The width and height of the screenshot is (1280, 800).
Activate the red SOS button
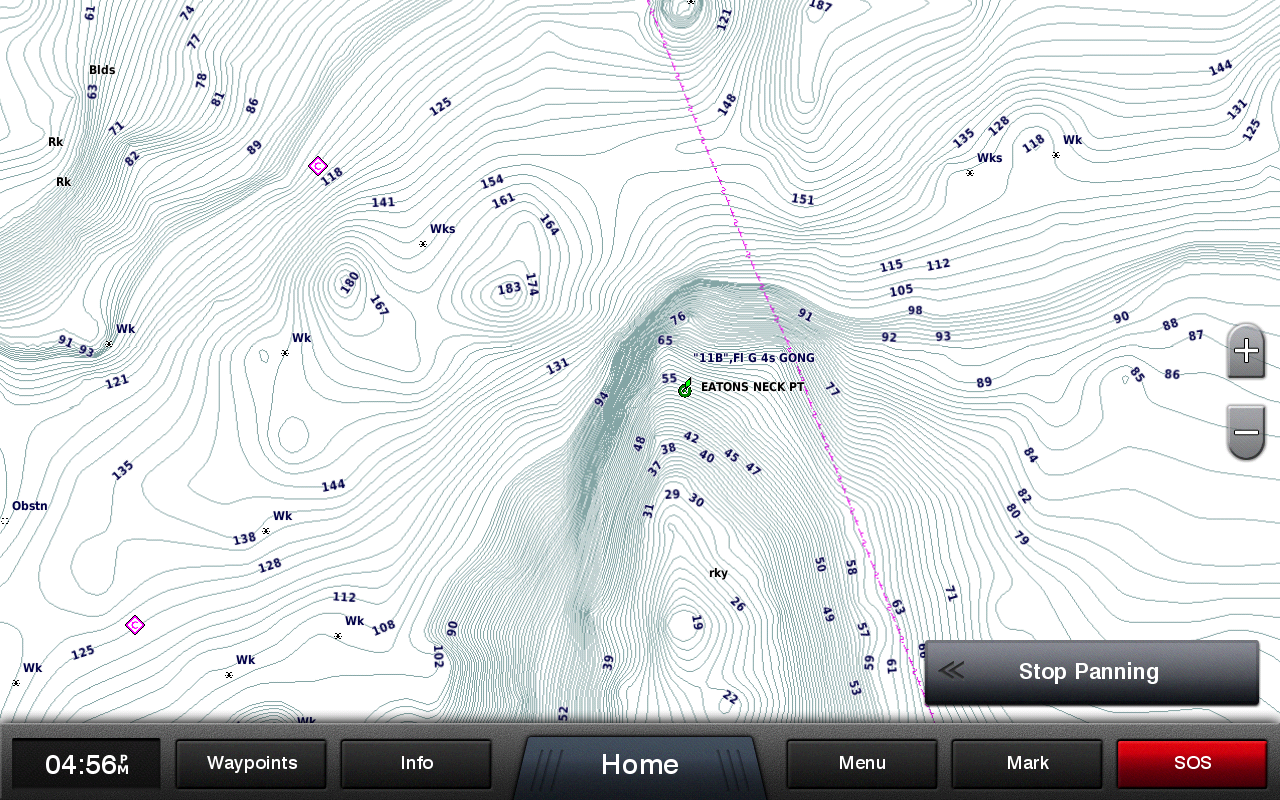pos(1192,764)
